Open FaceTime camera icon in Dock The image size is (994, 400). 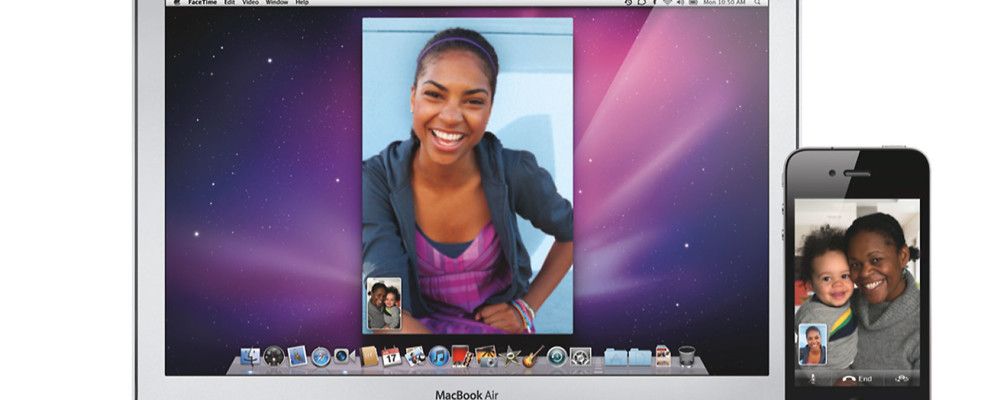click(x=344, y=356)
